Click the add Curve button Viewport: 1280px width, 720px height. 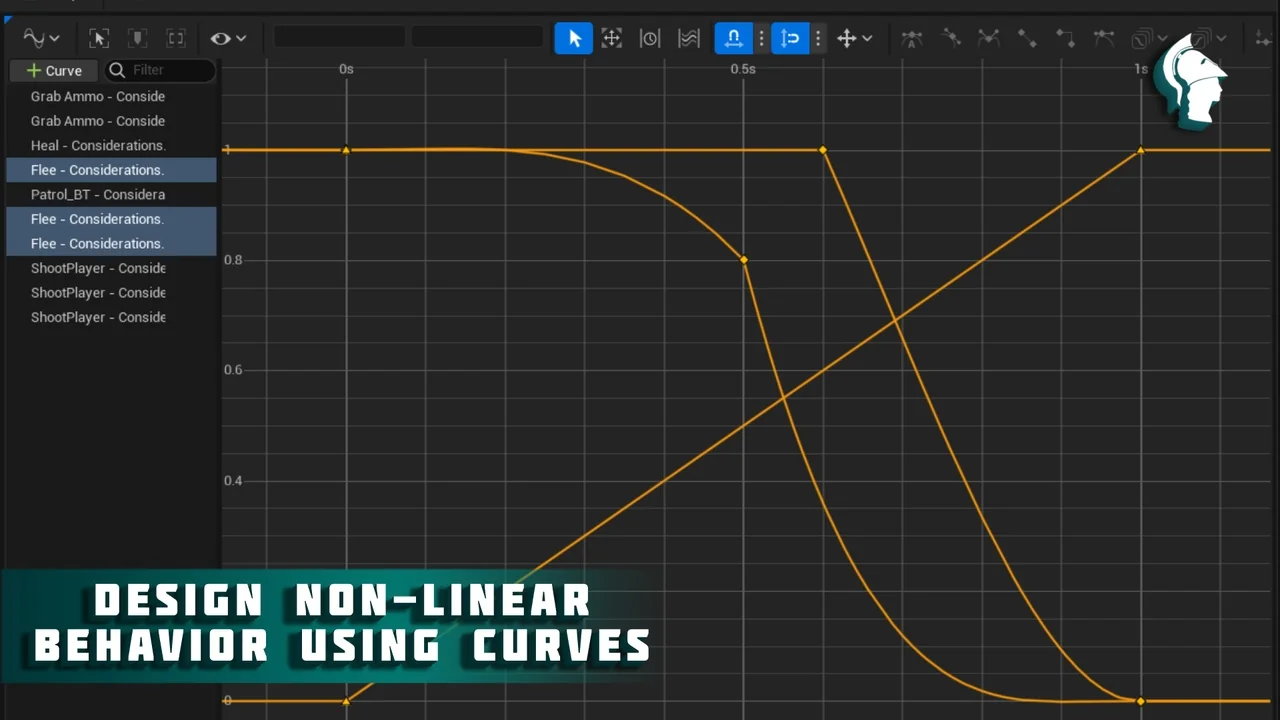point(54,71)
